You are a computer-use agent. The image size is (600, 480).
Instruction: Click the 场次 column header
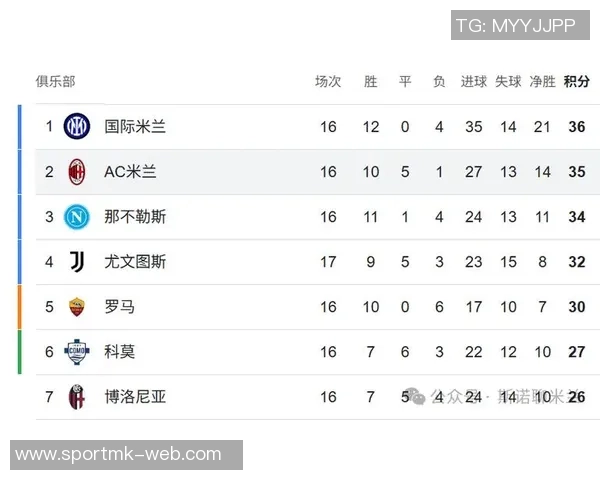click(x=328, y=82)
